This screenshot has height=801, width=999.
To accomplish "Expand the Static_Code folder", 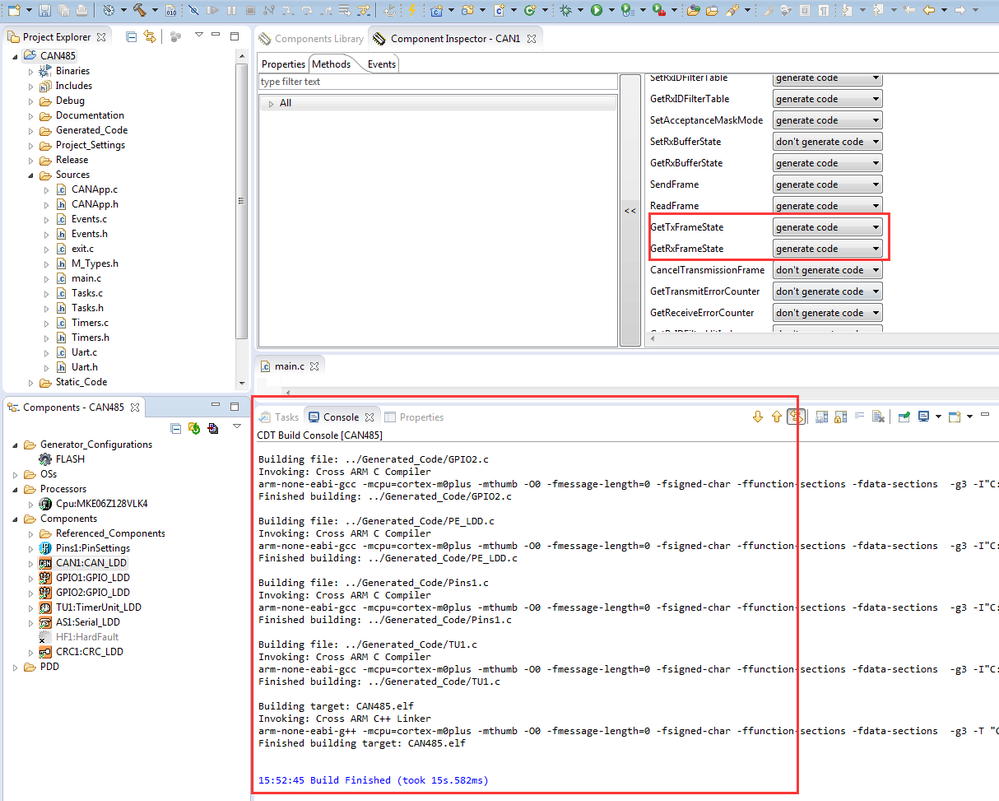I will pos(31,382).
